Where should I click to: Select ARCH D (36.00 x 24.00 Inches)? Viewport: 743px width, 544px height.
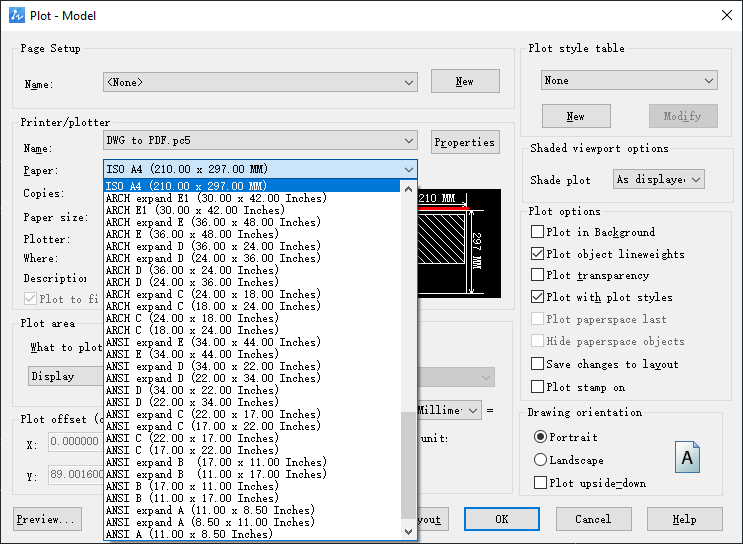(x=252, y=270)
